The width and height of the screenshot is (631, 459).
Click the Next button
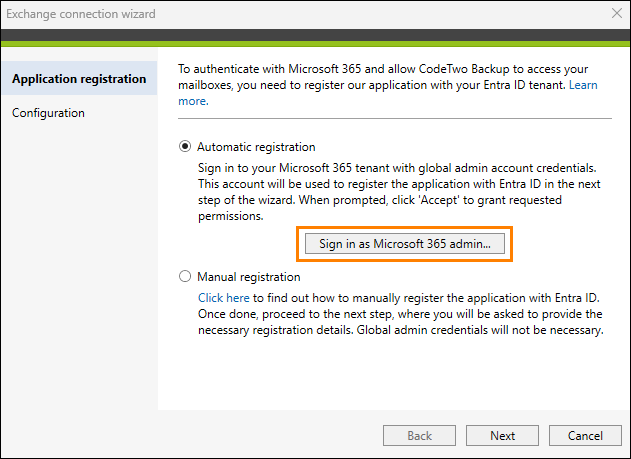click(502, 436)
